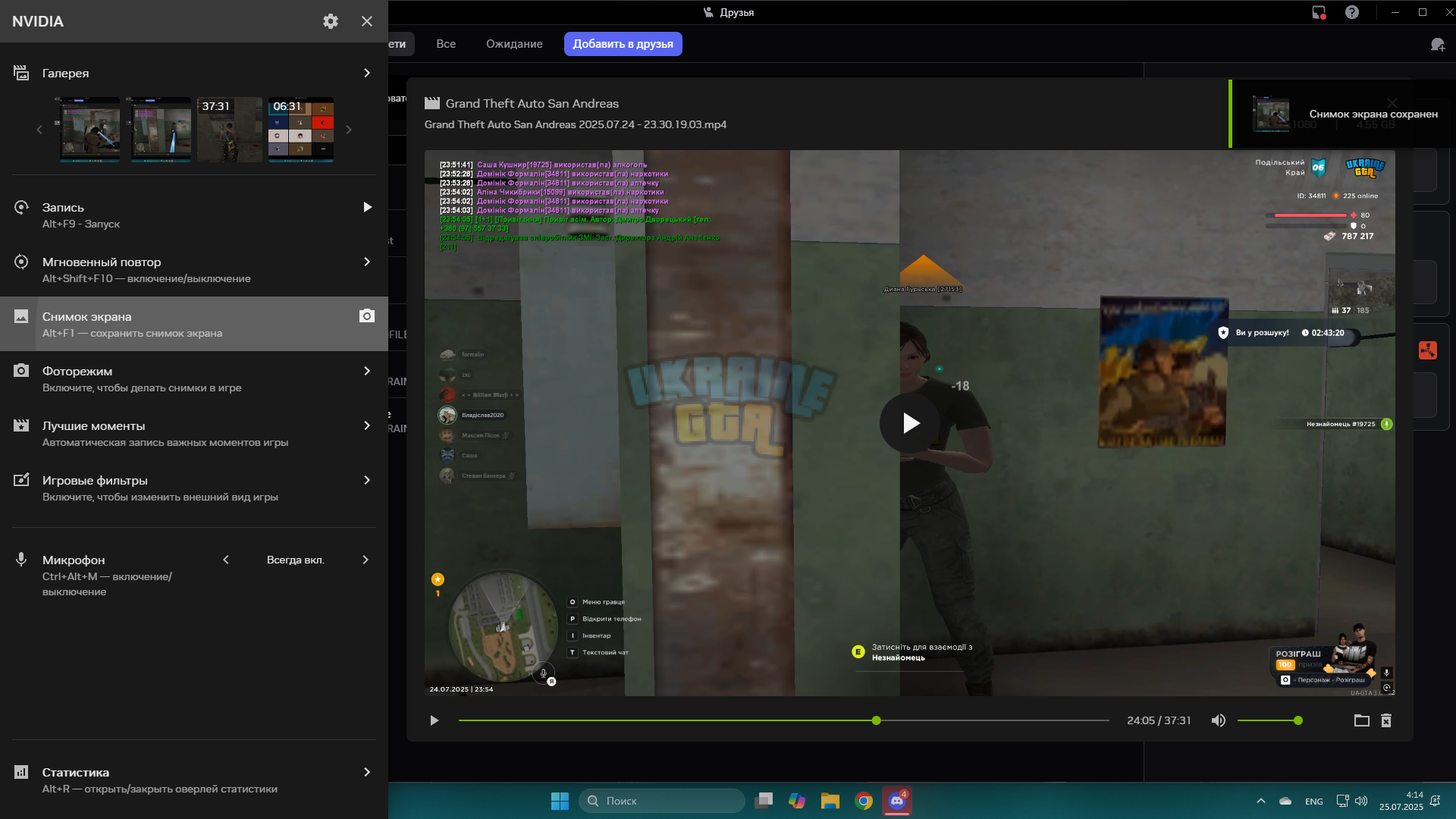Create new group DM icon
Viewport: 1456px width, 819px height.
(1437, 44)
